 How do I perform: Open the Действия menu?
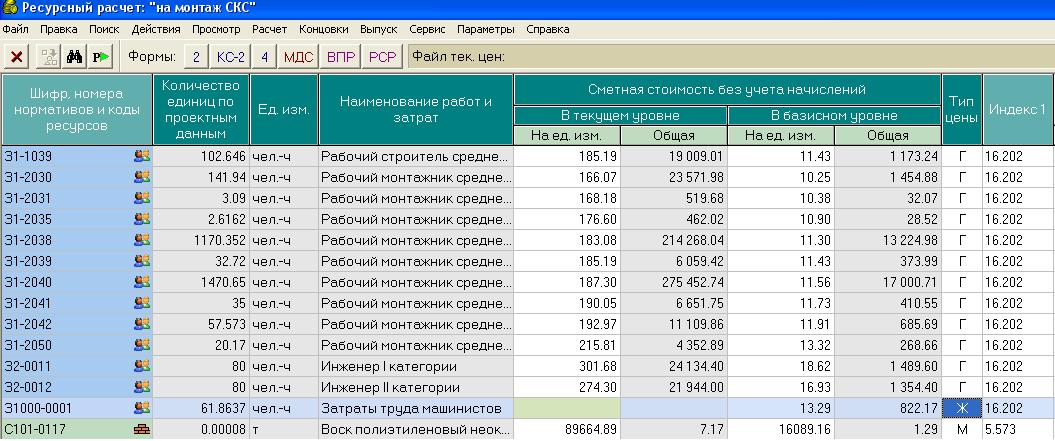tap(156, 30)
